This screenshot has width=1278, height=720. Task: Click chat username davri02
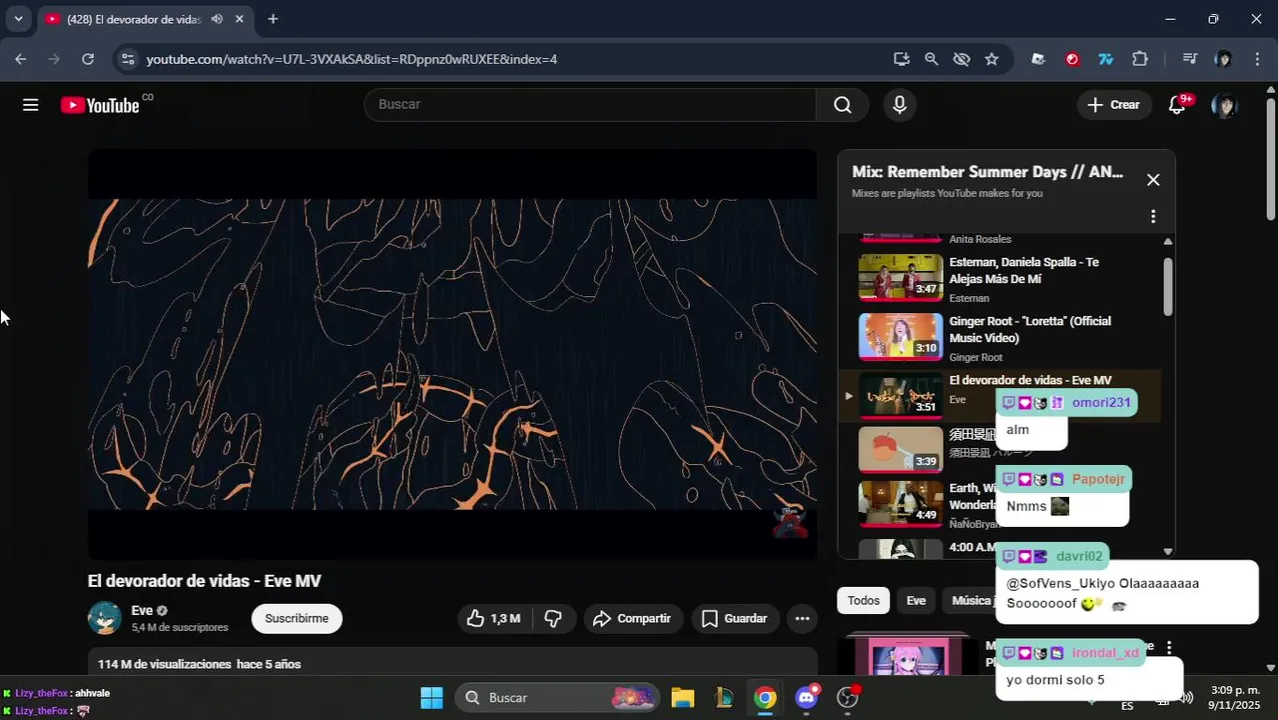pos(1079,556)
